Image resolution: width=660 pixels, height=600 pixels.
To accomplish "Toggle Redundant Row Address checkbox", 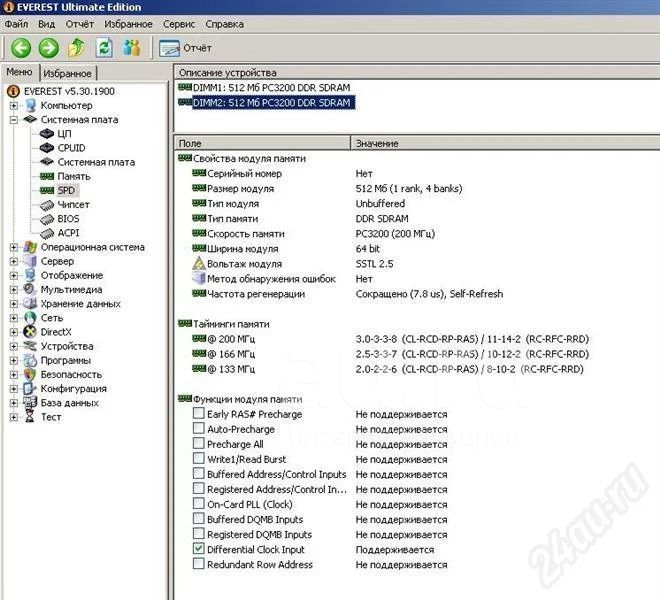I will click(198, 564).
